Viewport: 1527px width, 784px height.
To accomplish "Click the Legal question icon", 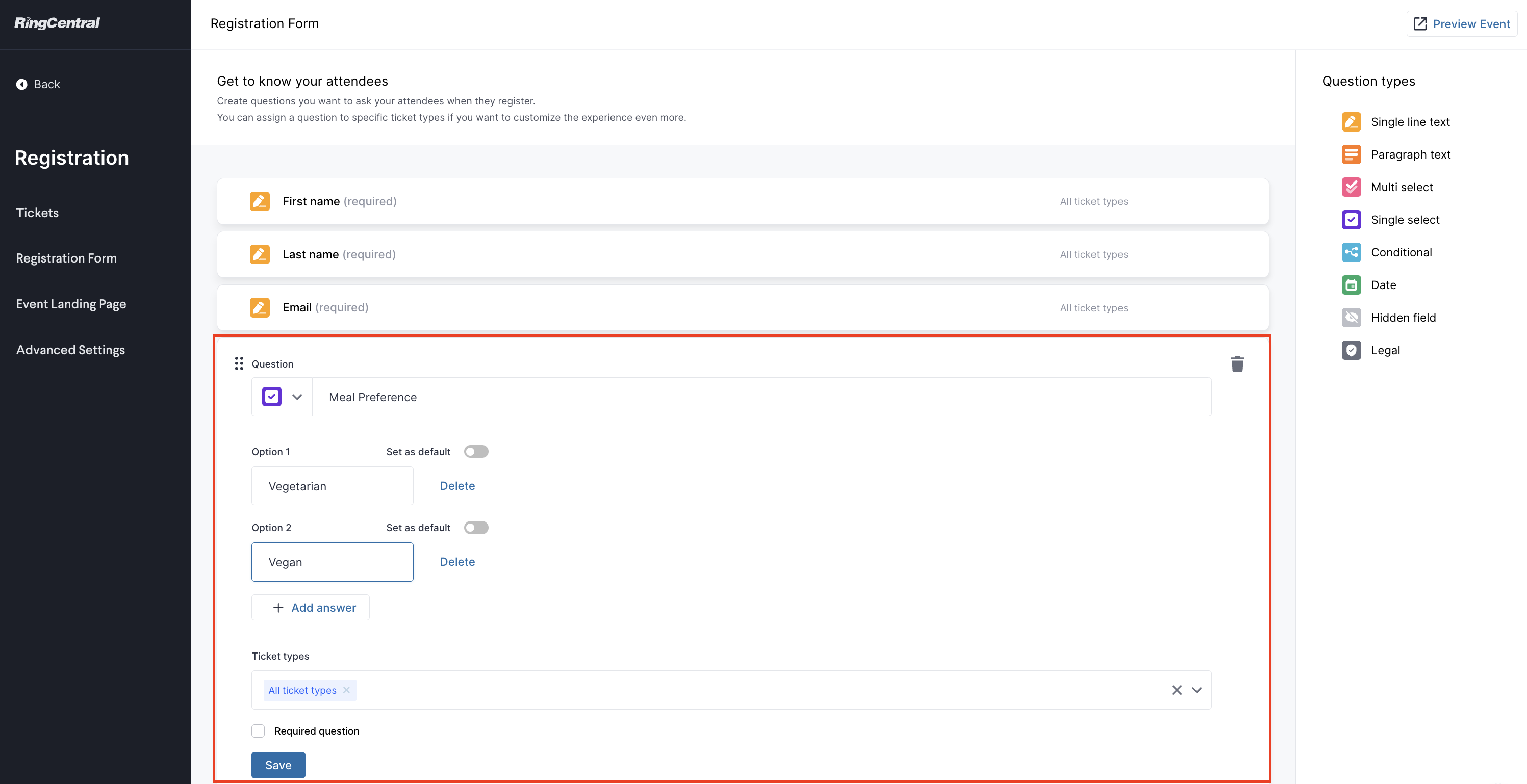I will pos(1351,350).
